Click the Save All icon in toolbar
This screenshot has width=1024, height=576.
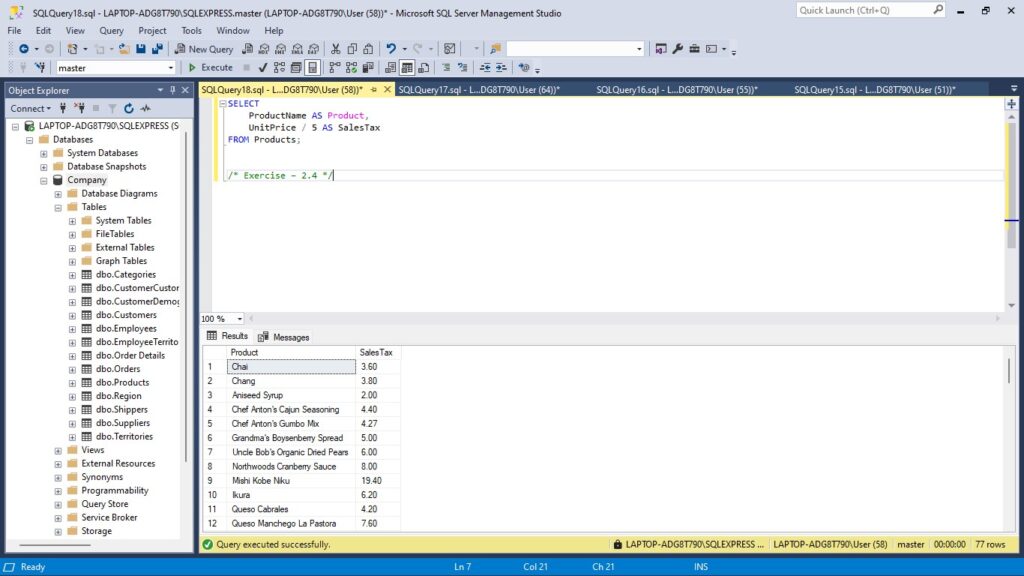click(157, 49)
